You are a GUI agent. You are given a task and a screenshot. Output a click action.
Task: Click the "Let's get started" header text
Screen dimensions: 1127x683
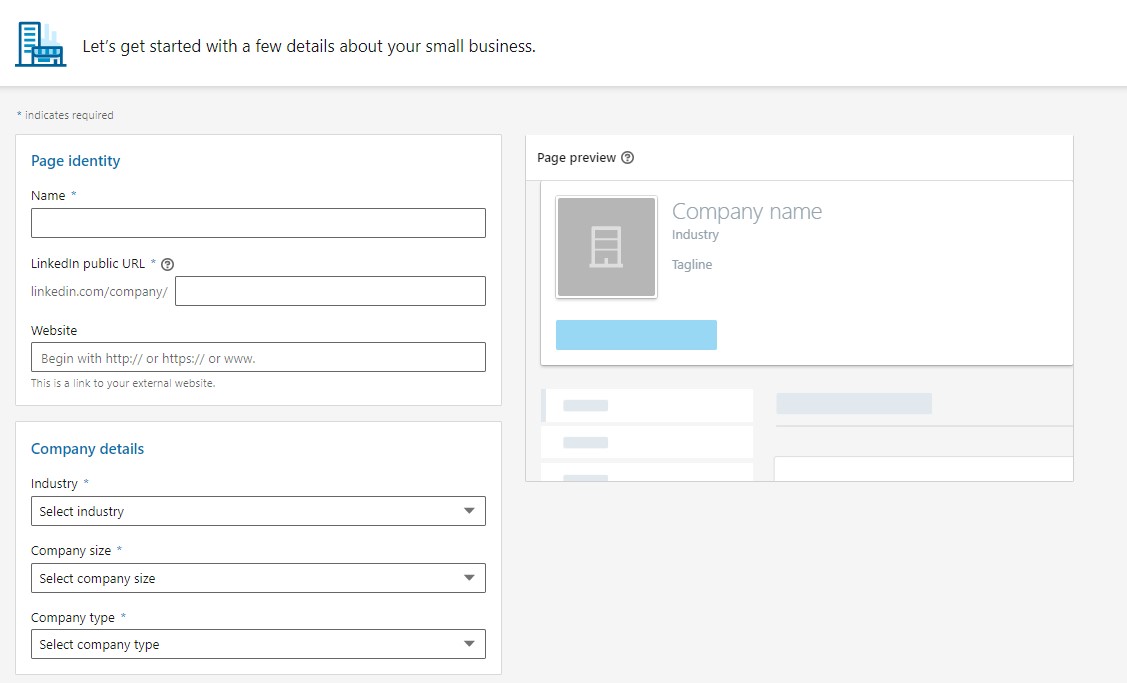tap(309, 46)
